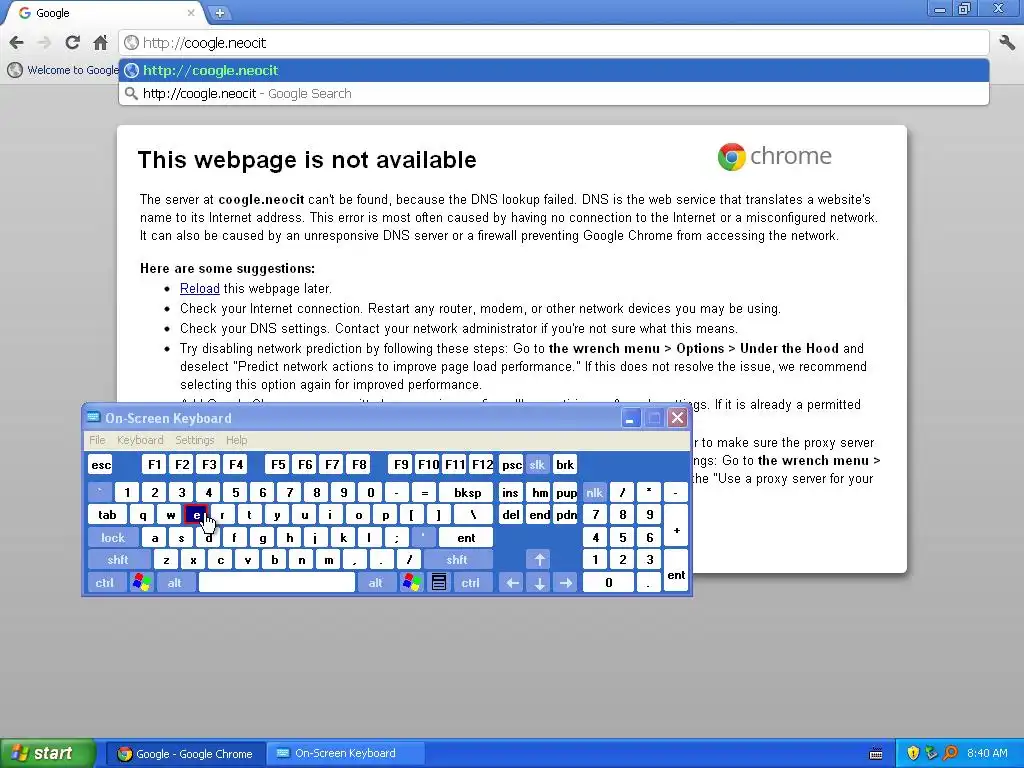Click the pup page up key
1024x768 pixels.
(x=566, y=492)
